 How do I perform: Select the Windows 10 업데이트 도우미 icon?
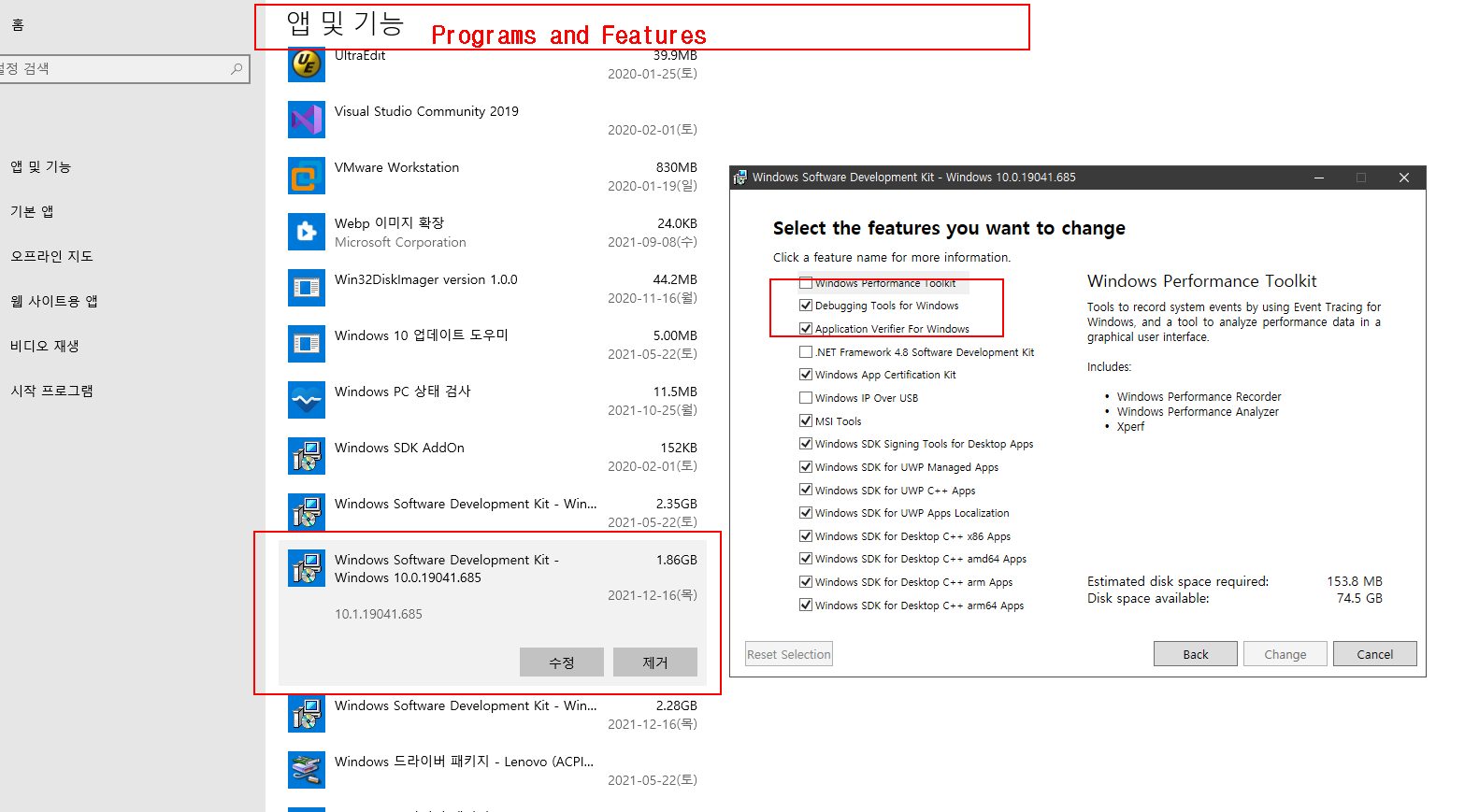tap(307, 344)
